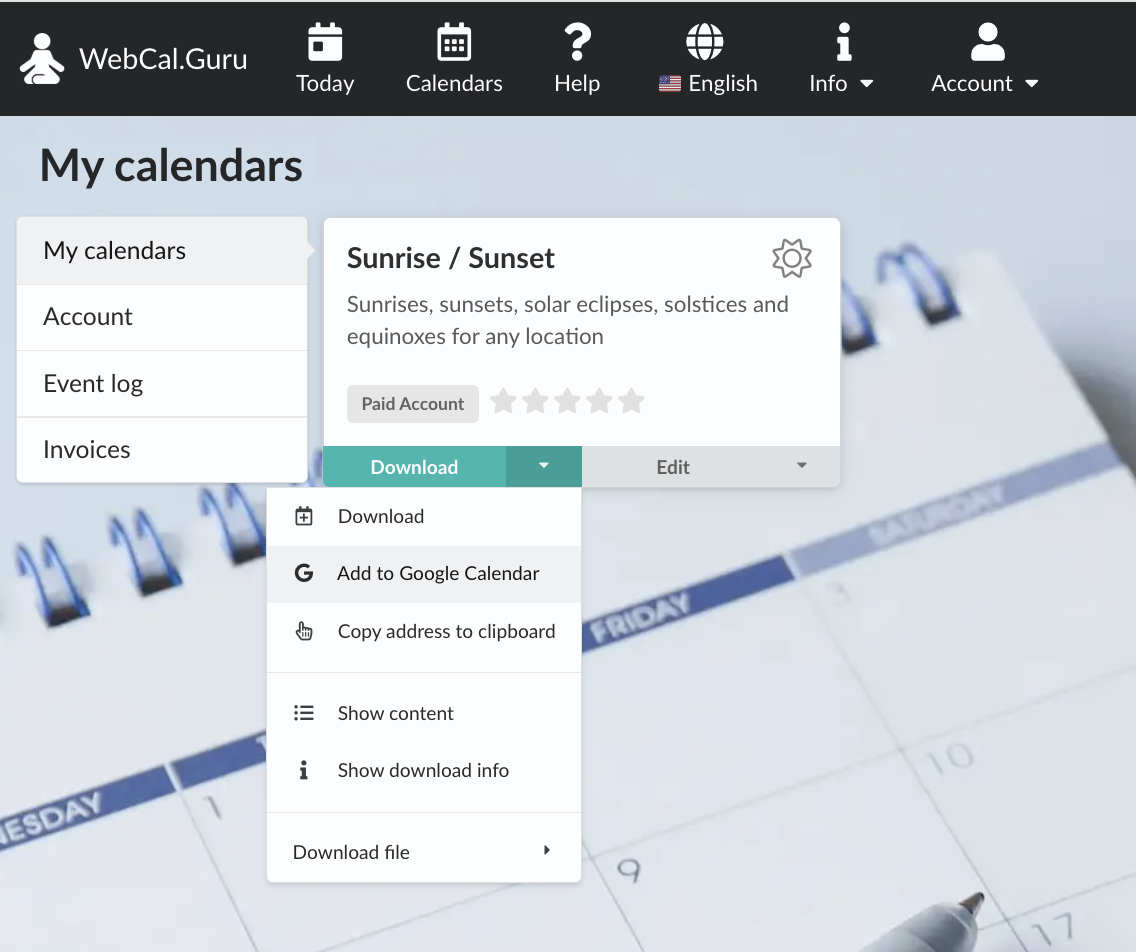Select the Calendars icon in the navbar
The width and height of the screenshot is (1136, 952).
coord(453,42)
